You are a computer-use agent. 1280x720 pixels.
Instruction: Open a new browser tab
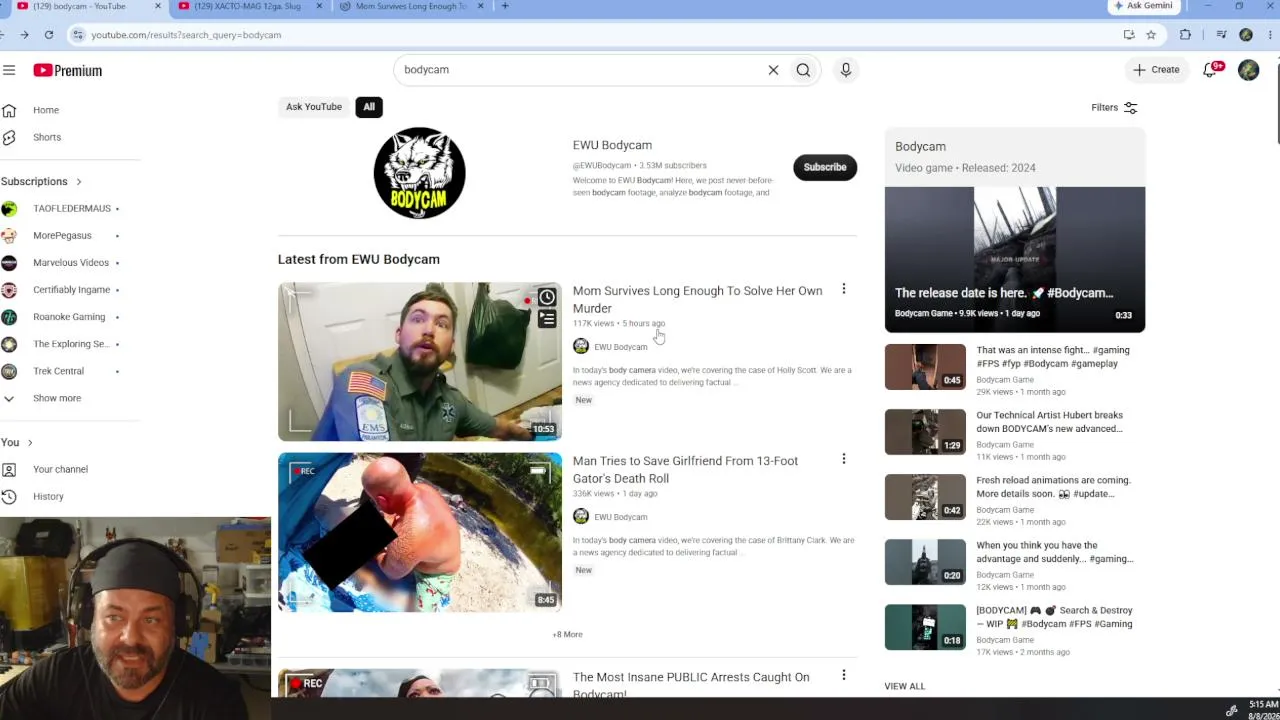point(505,6)
